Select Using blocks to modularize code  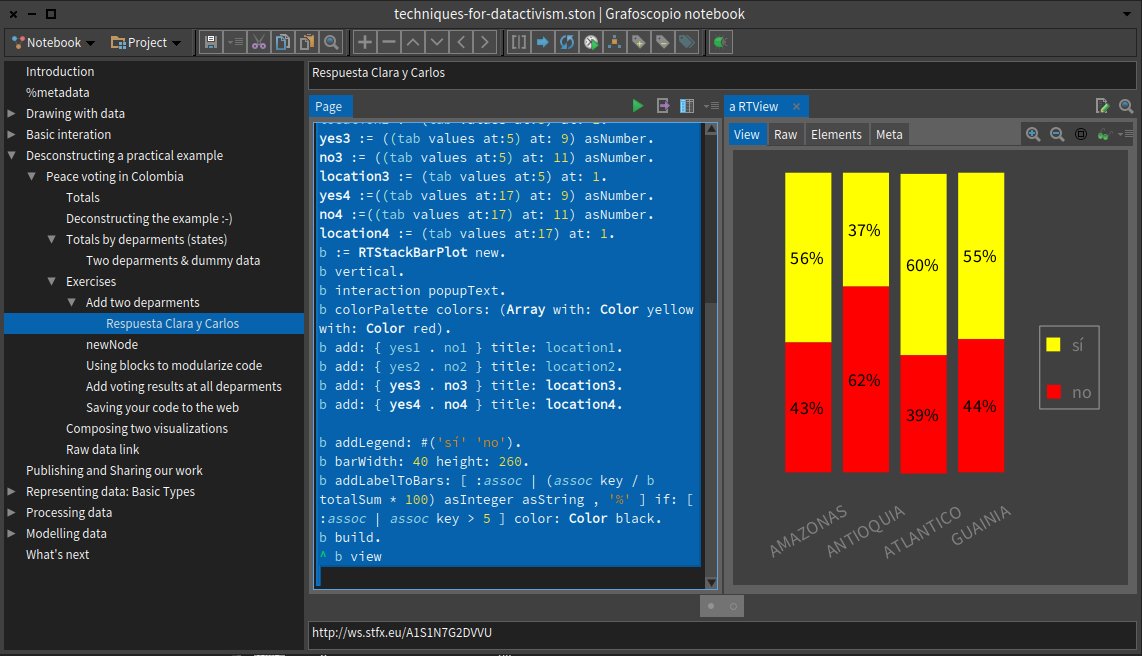click(174, 365)
